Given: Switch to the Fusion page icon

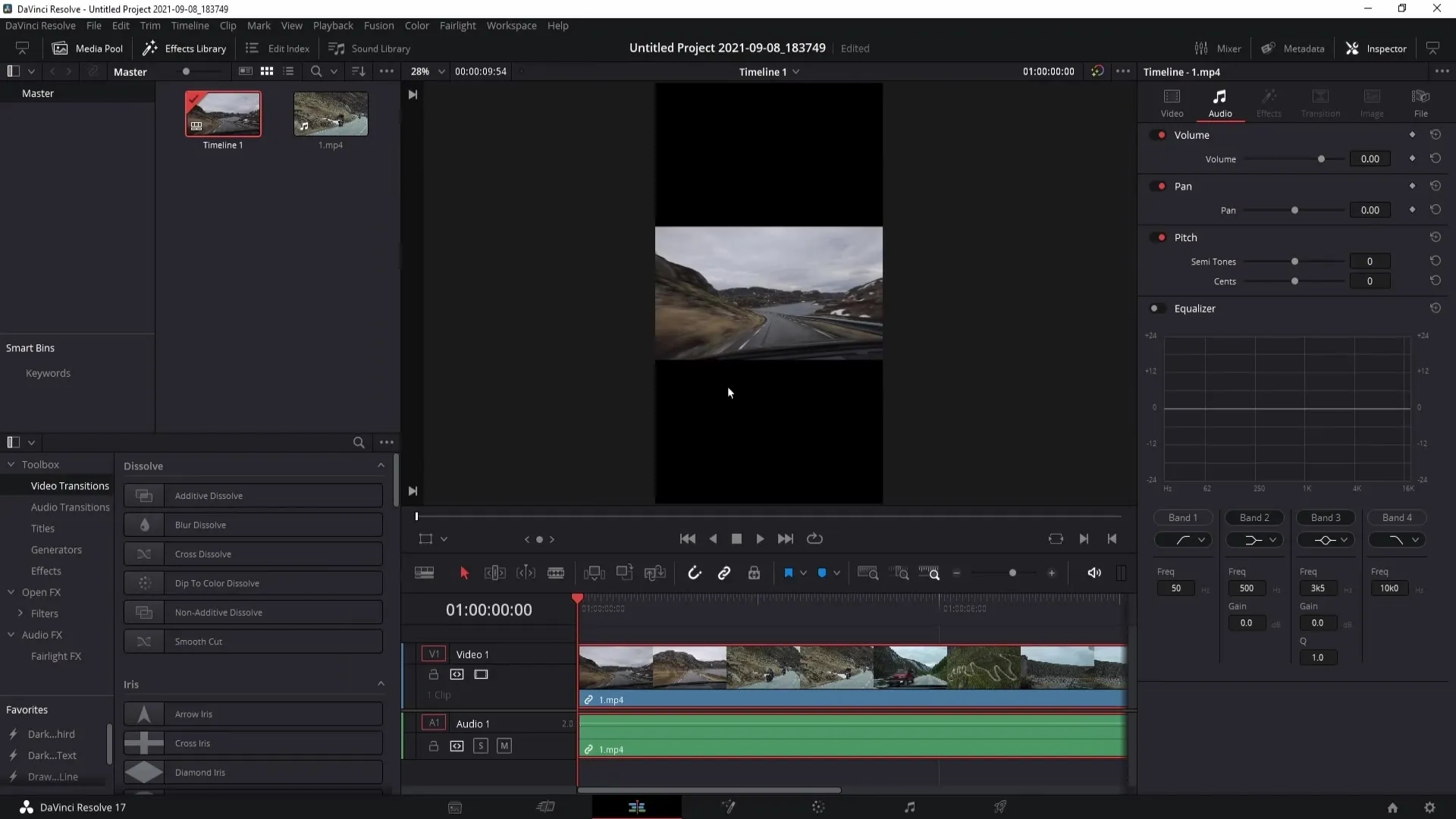Looking at the screenshot, I should coord(728,807).
